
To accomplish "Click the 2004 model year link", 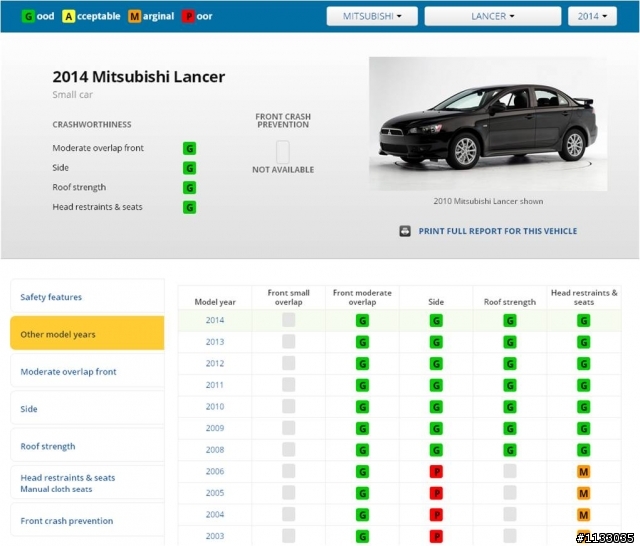I will 215,515.
